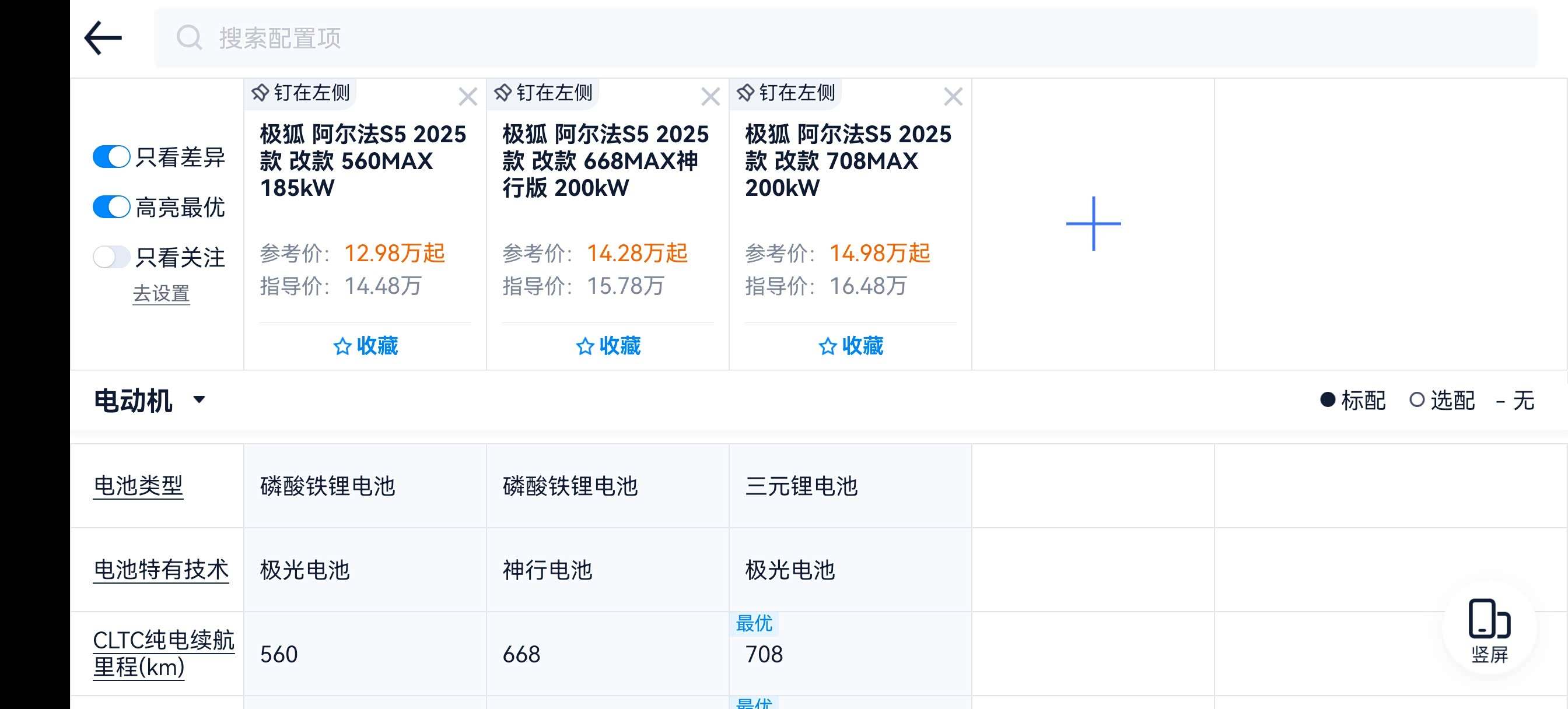
Task: Open the 电池特有技术 term explanation
Action: point(160,570)
